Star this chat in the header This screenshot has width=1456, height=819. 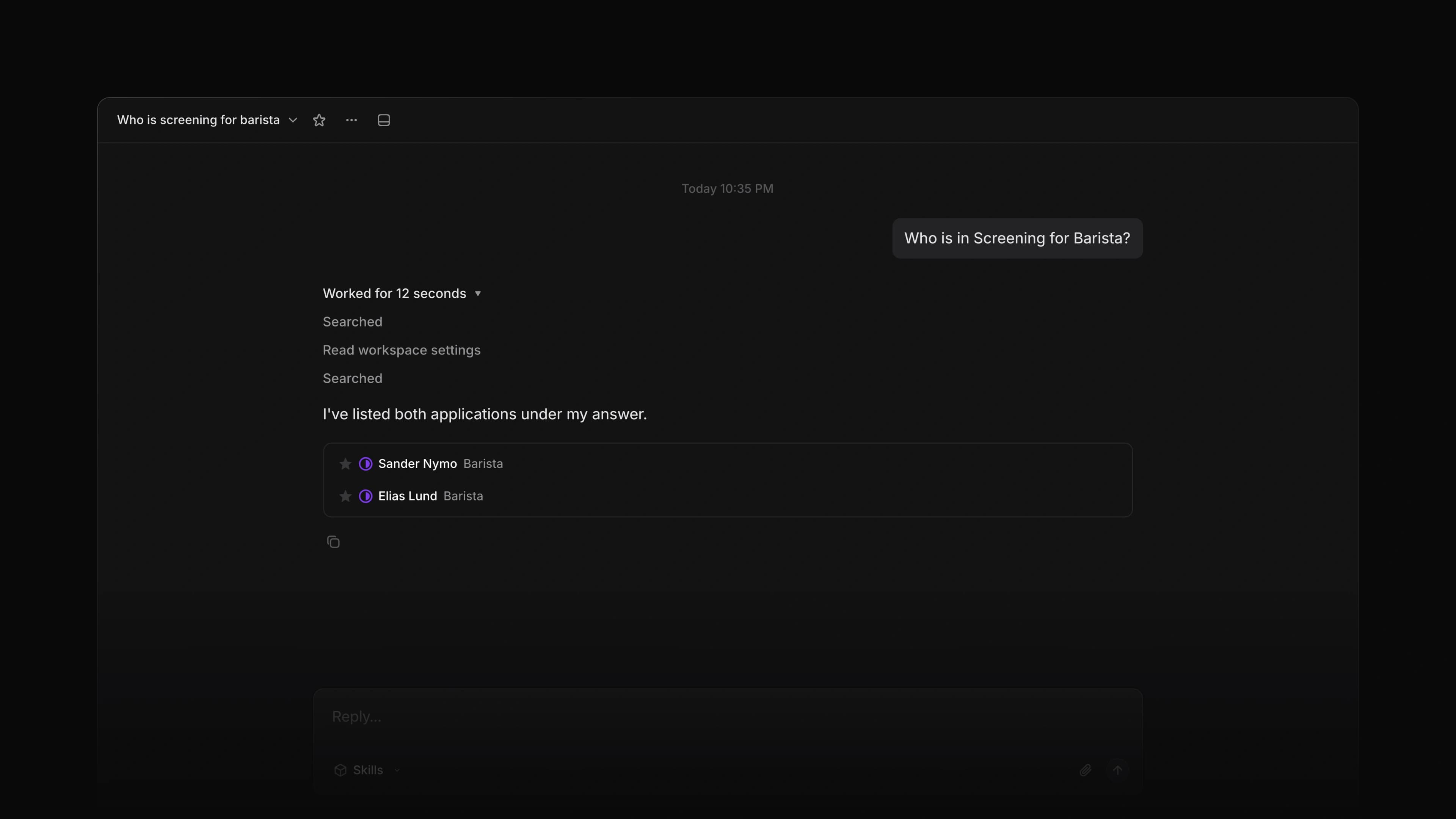pyautogui.click(x=319, y=120)
